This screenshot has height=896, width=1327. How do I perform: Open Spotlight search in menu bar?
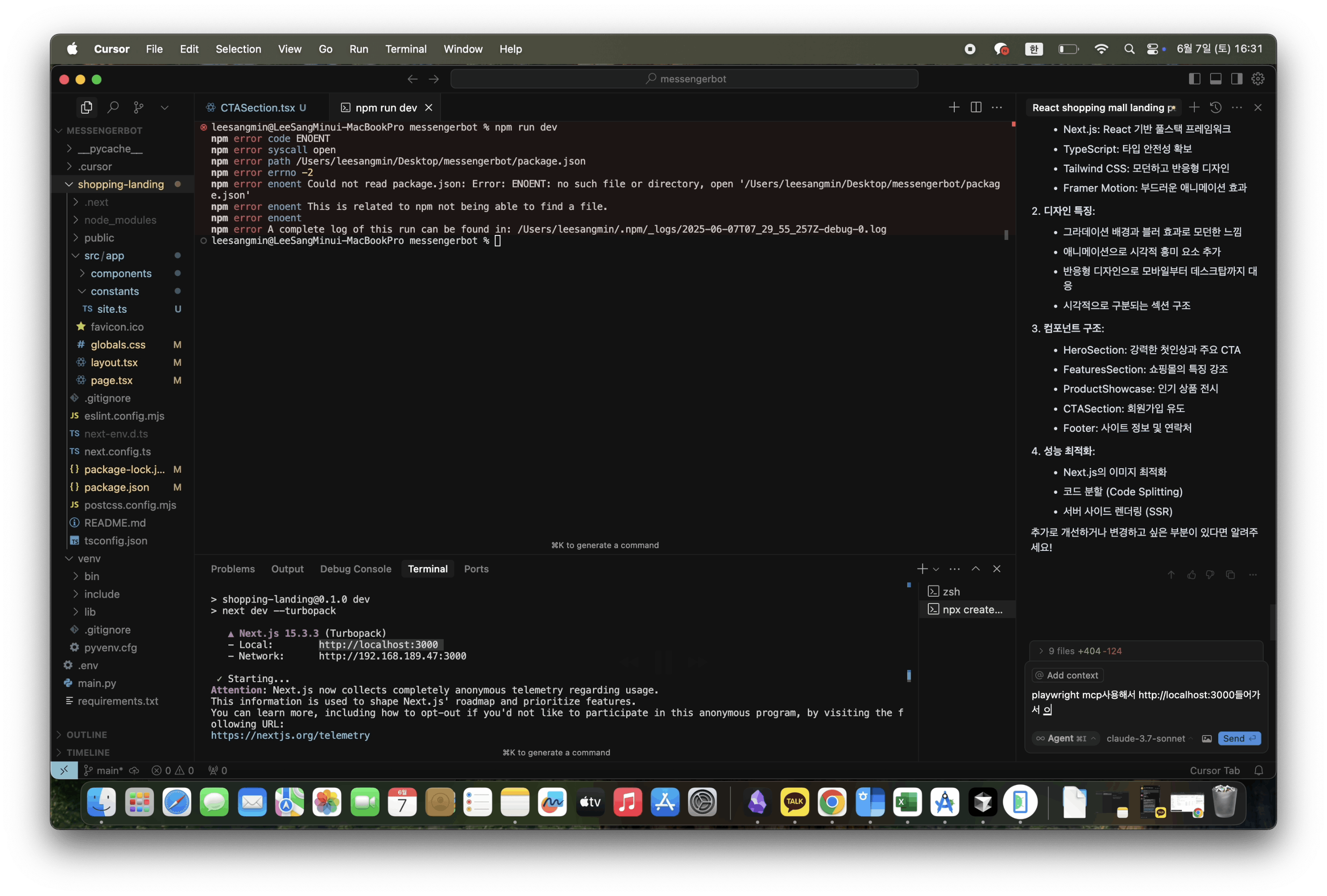click(1129, 49)
